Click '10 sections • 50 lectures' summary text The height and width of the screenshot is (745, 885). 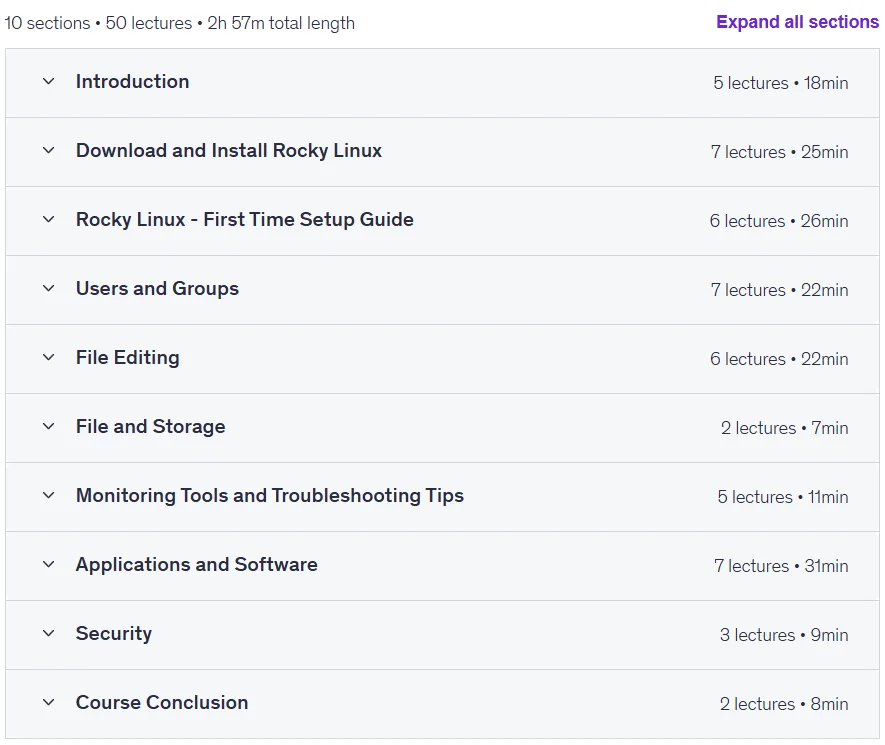click(98, 23)
